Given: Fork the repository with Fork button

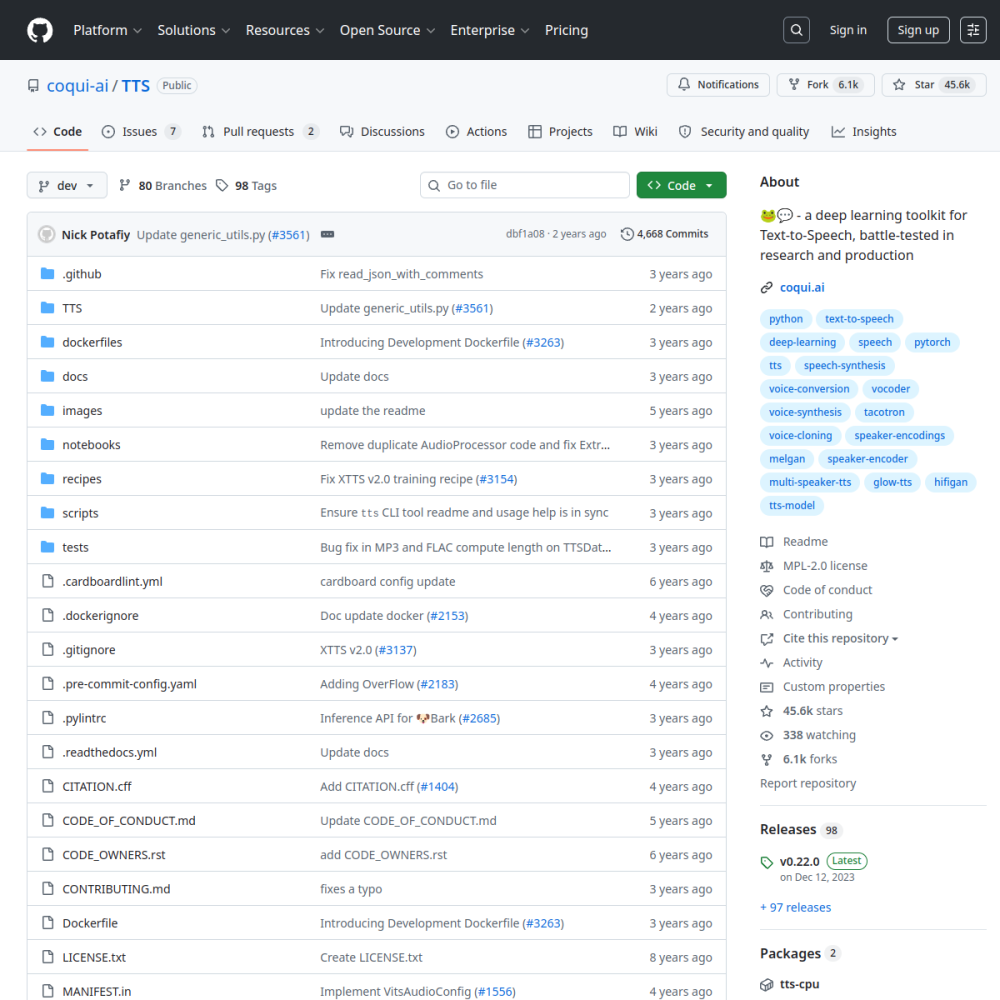Looking at the screenshot, I should 827,85.
